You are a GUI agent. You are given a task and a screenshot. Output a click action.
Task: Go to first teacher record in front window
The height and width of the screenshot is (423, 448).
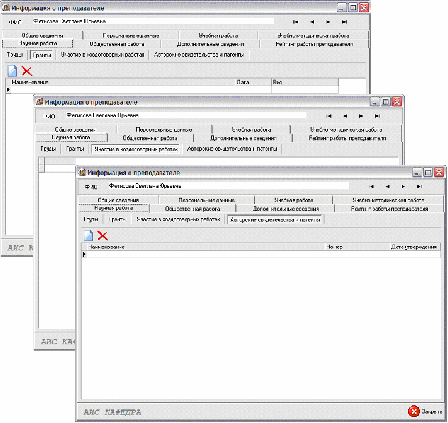click(372, 187)
